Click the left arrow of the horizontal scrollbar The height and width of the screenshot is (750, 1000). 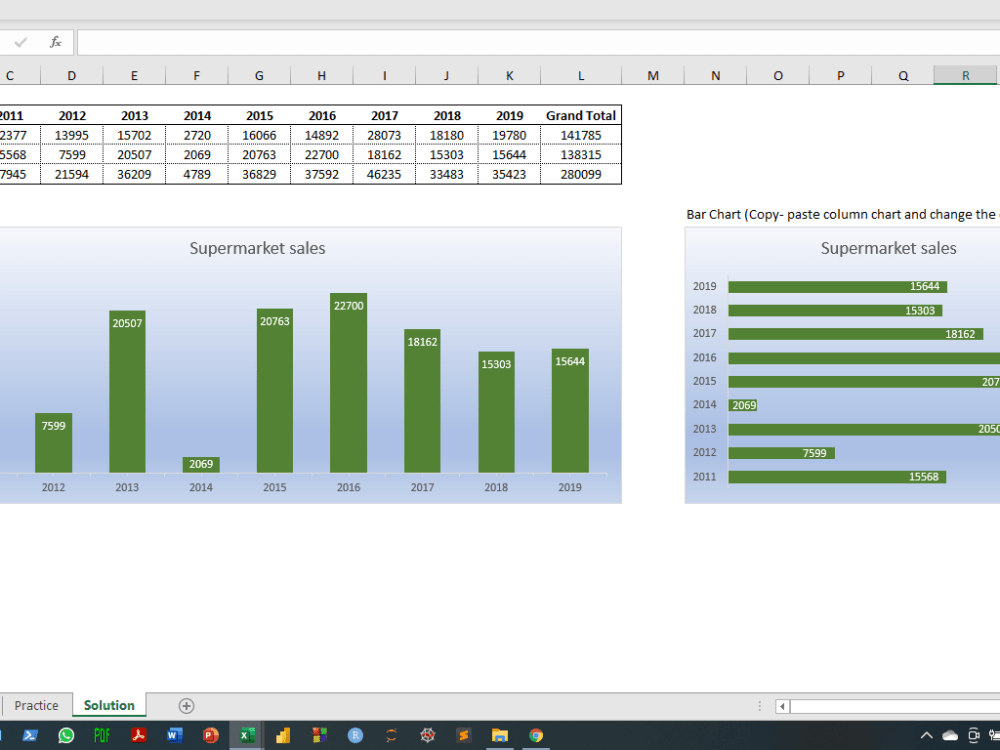point(780,705)
